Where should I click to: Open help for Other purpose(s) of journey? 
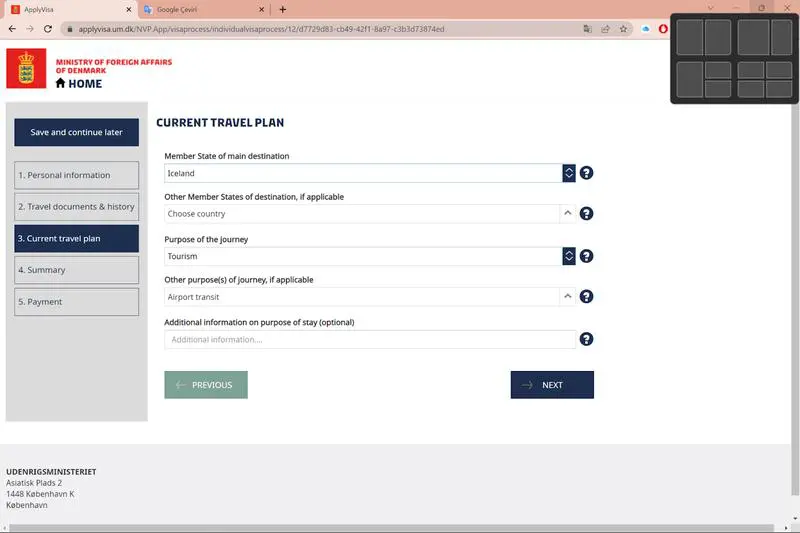pyautogui.click(x=586, y=296)
